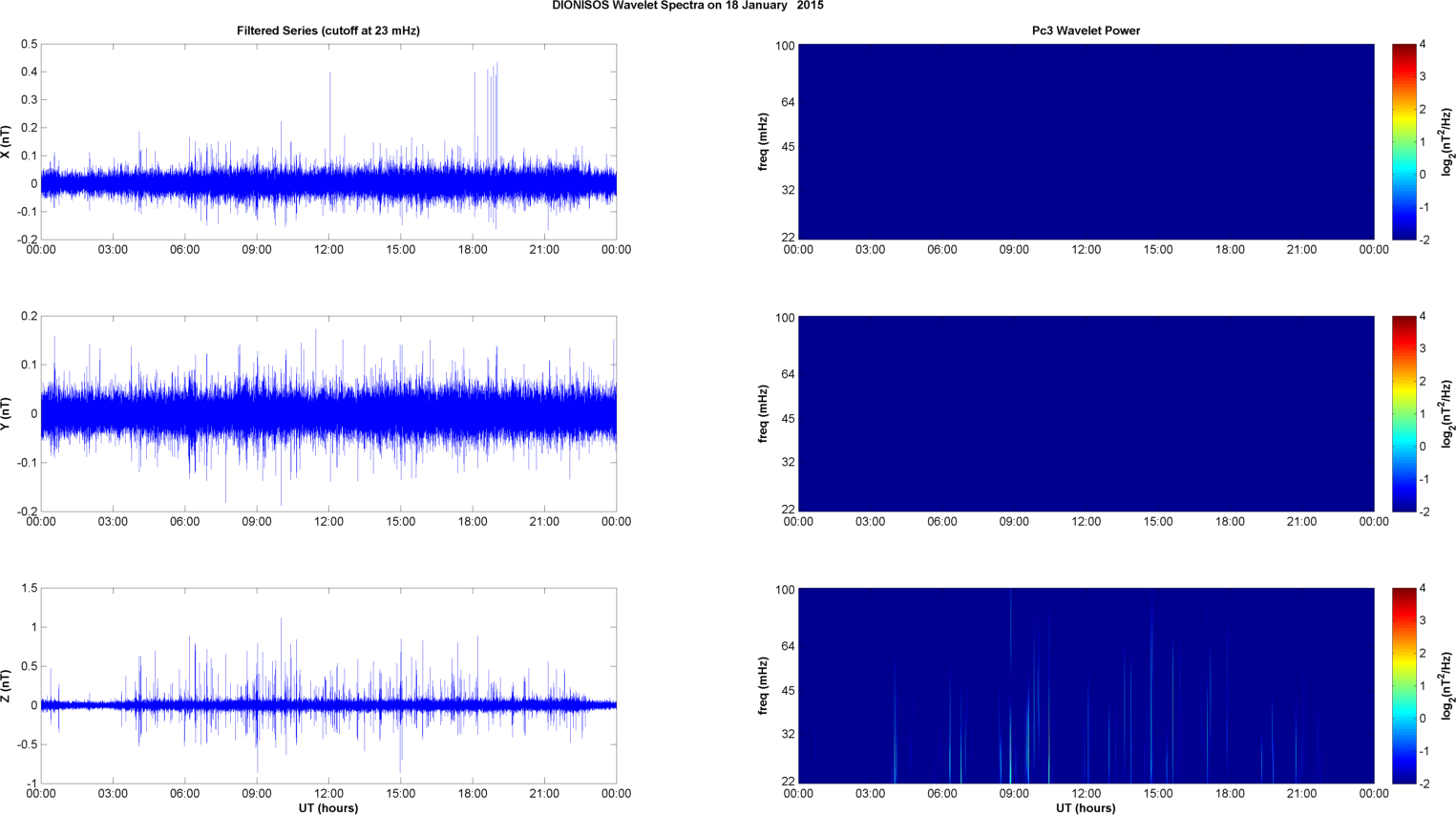This screenshot has height=815, width=1456.
Task: Click the bottom wavelet plot's 'freq (mHz)' label
Action: pos(764,685)
